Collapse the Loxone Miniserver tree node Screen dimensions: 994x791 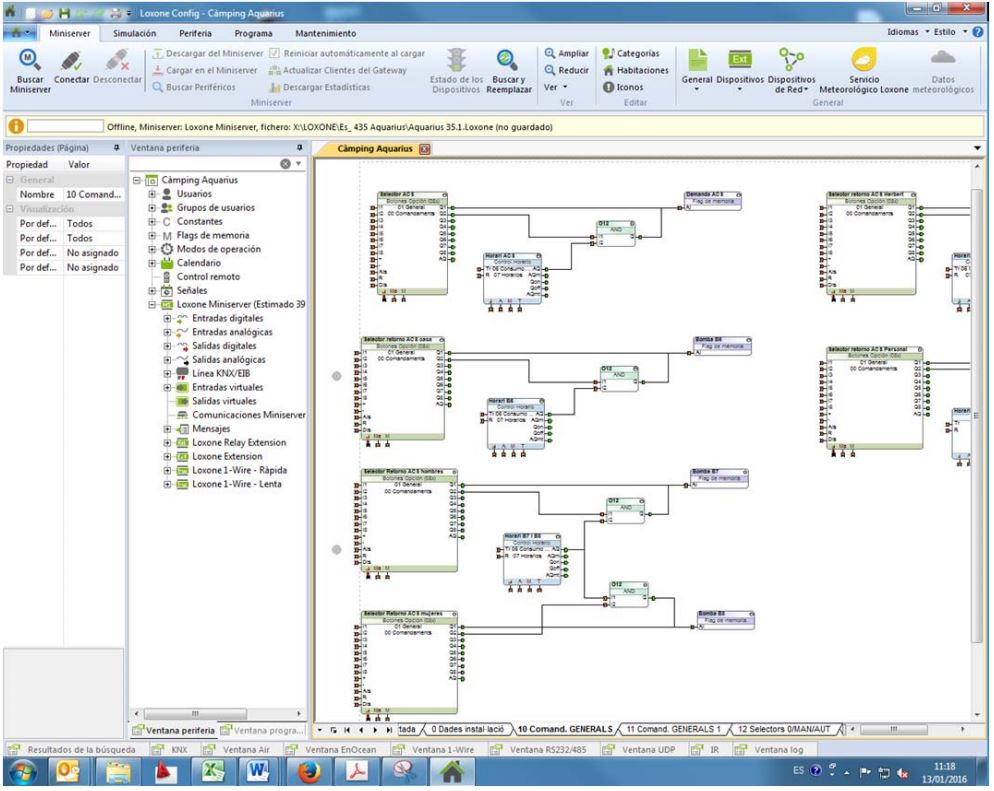click(x=152, y=305)
